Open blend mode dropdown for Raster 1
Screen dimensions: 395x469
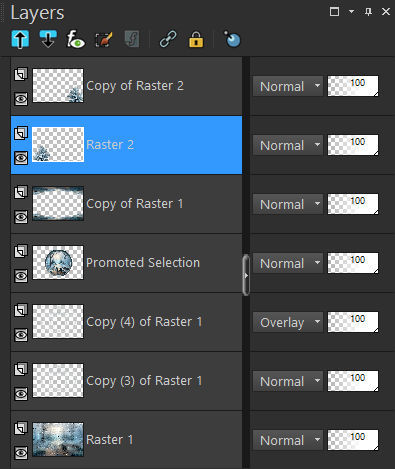pyautogui.click(x=288, y=440)
